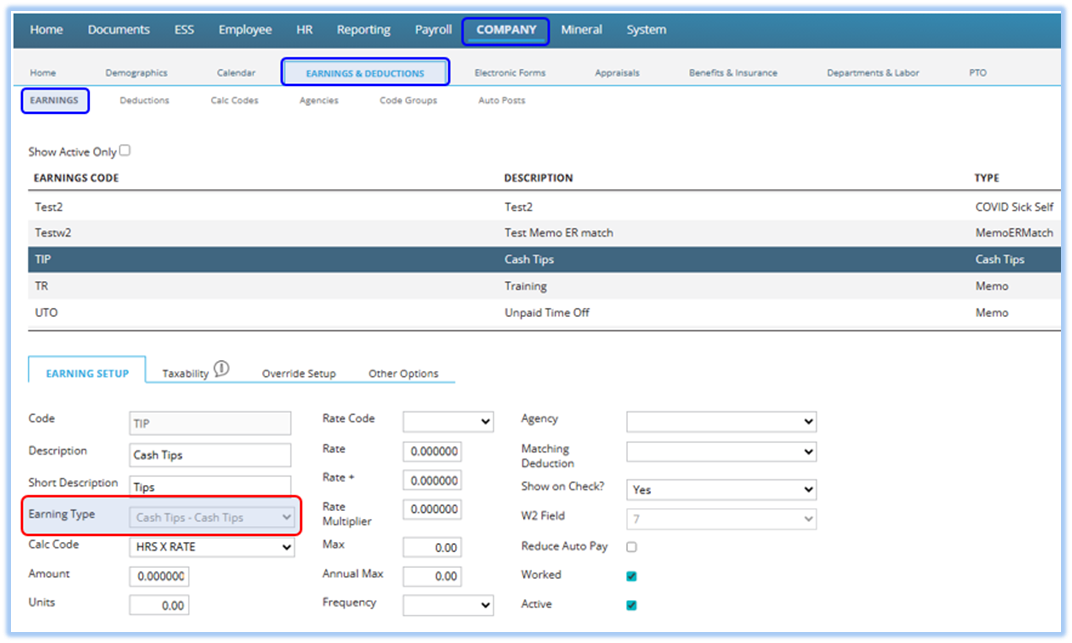Screen dimensions: 1072x643
Task: Open the Calc Code dropdown
Action: pyautogui.click(x=211, y=547)
